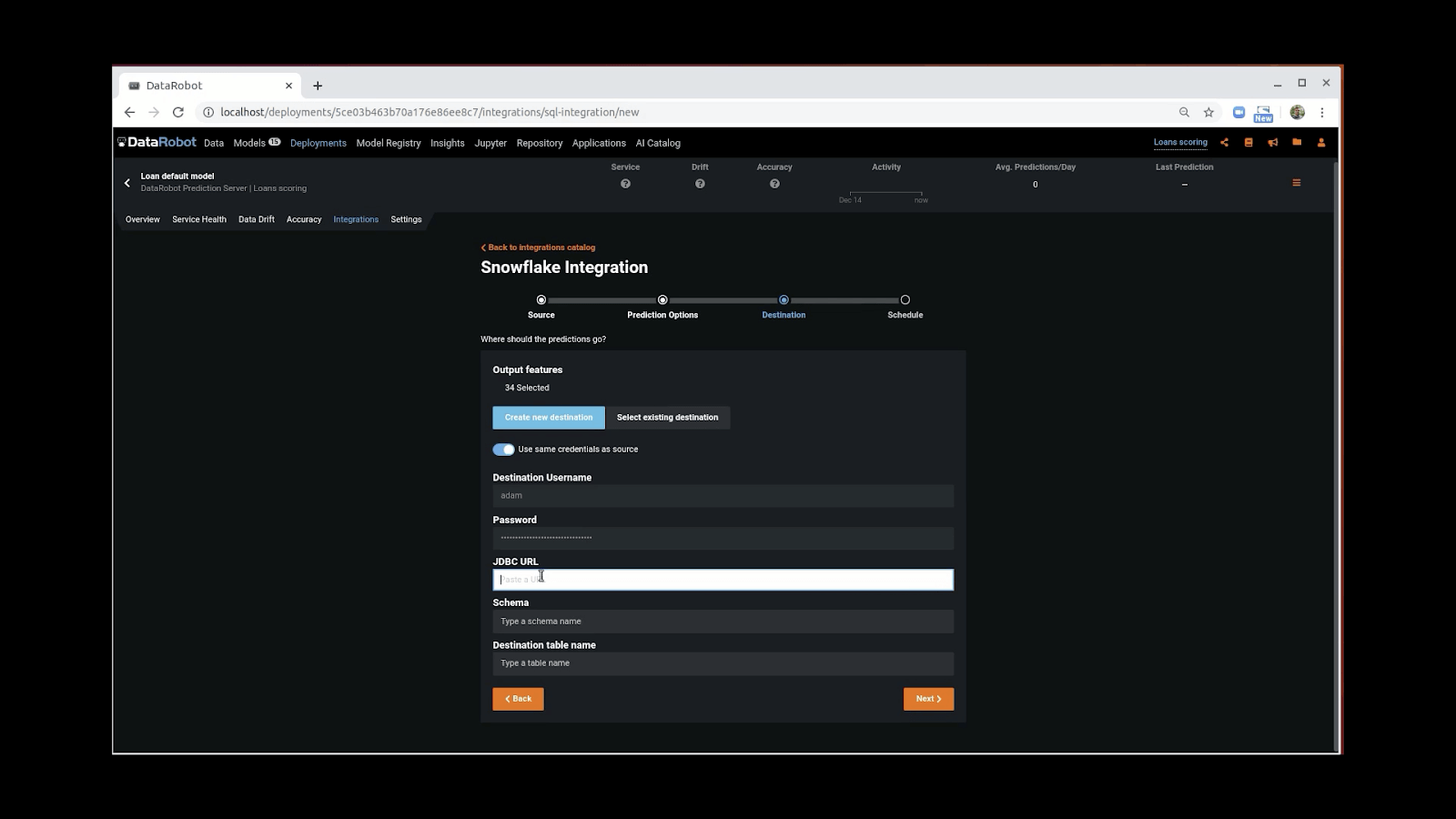Click the Password field
This screenshot has height=819, width=1456.
(x=723, y=538)
